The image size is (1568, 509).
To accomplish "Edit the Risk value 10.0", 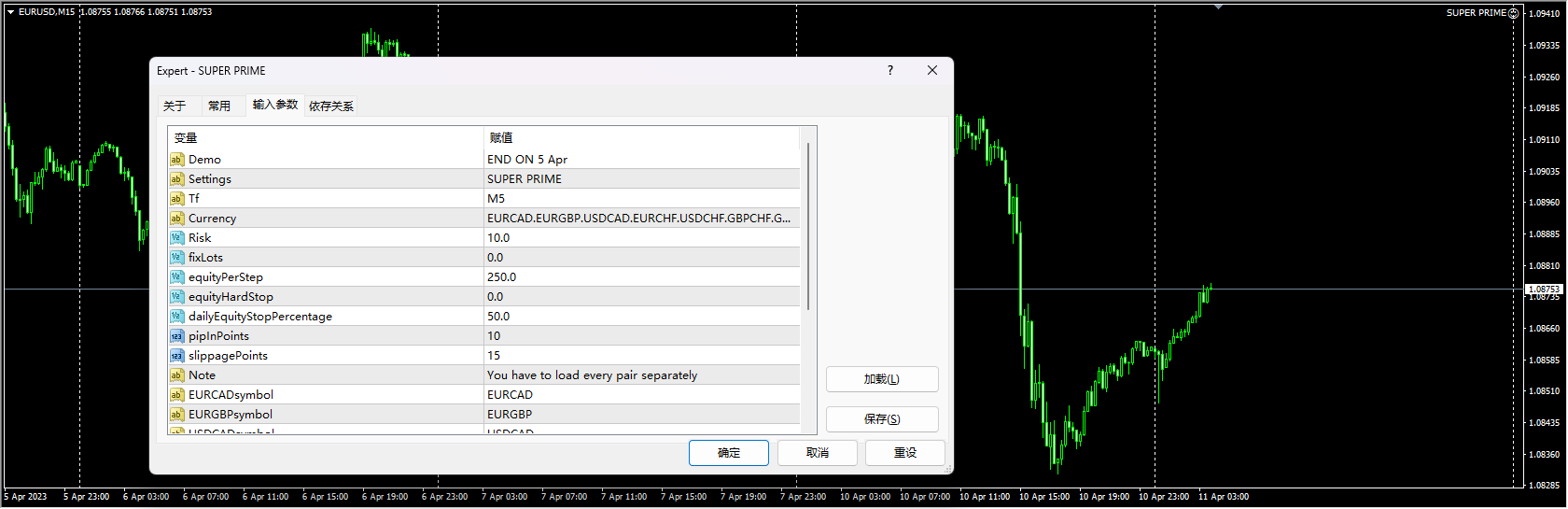I will pos(642,238).
